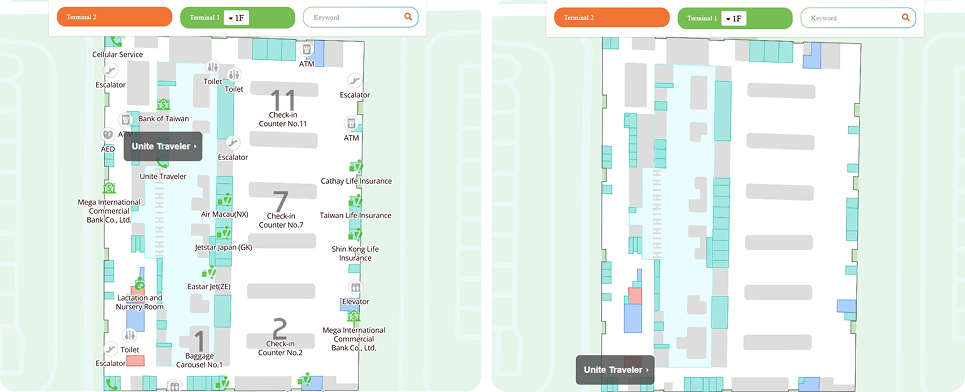Click the 'AED' text label
The height and width of the screenshot is (392, 965).
pyautogui.click(x=108, y=149)
